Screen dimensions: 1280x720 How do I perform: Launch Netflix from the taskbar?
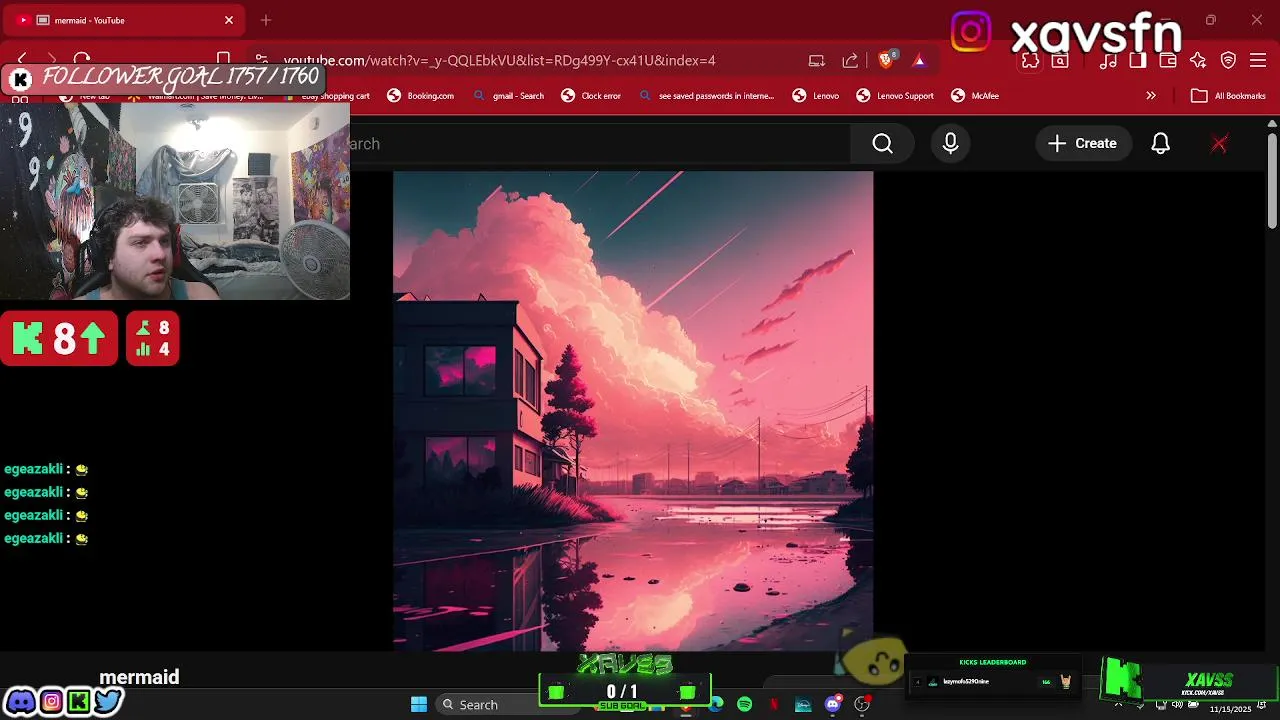pyautogui.click(x=773, y=704)
